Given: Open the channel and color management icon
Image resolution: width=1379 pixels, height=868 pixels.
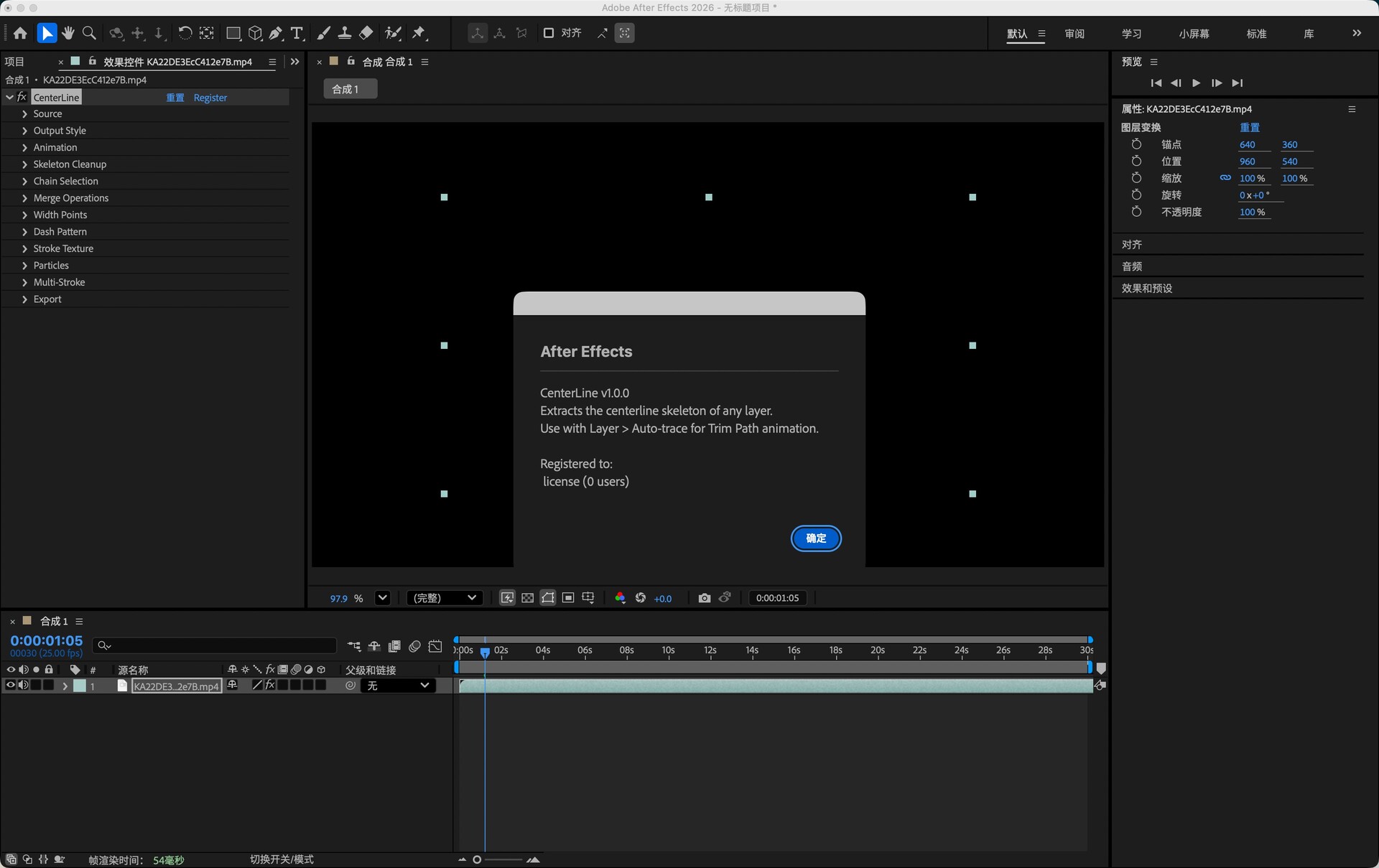Looking at the screenshot, I should pyautogui.click(x=620, y=598).
